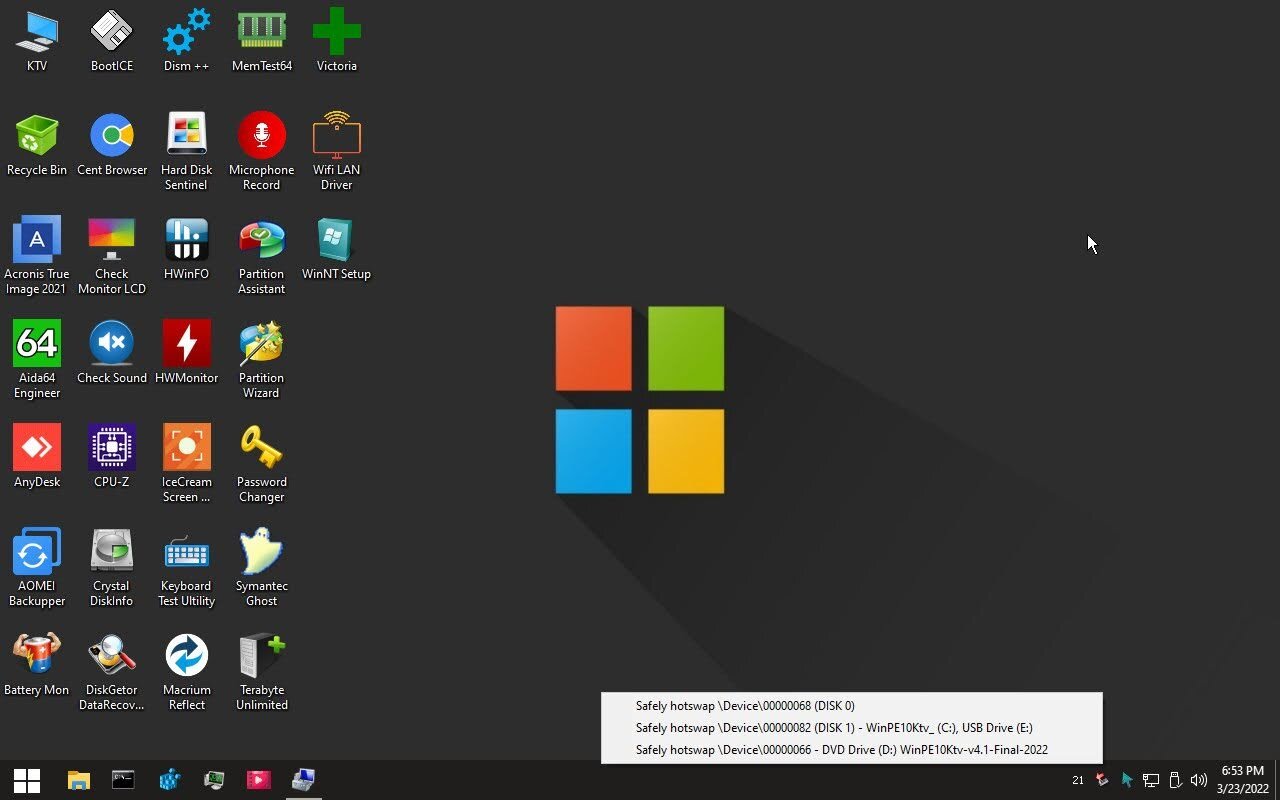The height and width of the screenshot is (800, 1280).
Task: Launch the red media player taskbar icon
Action: 259,780
